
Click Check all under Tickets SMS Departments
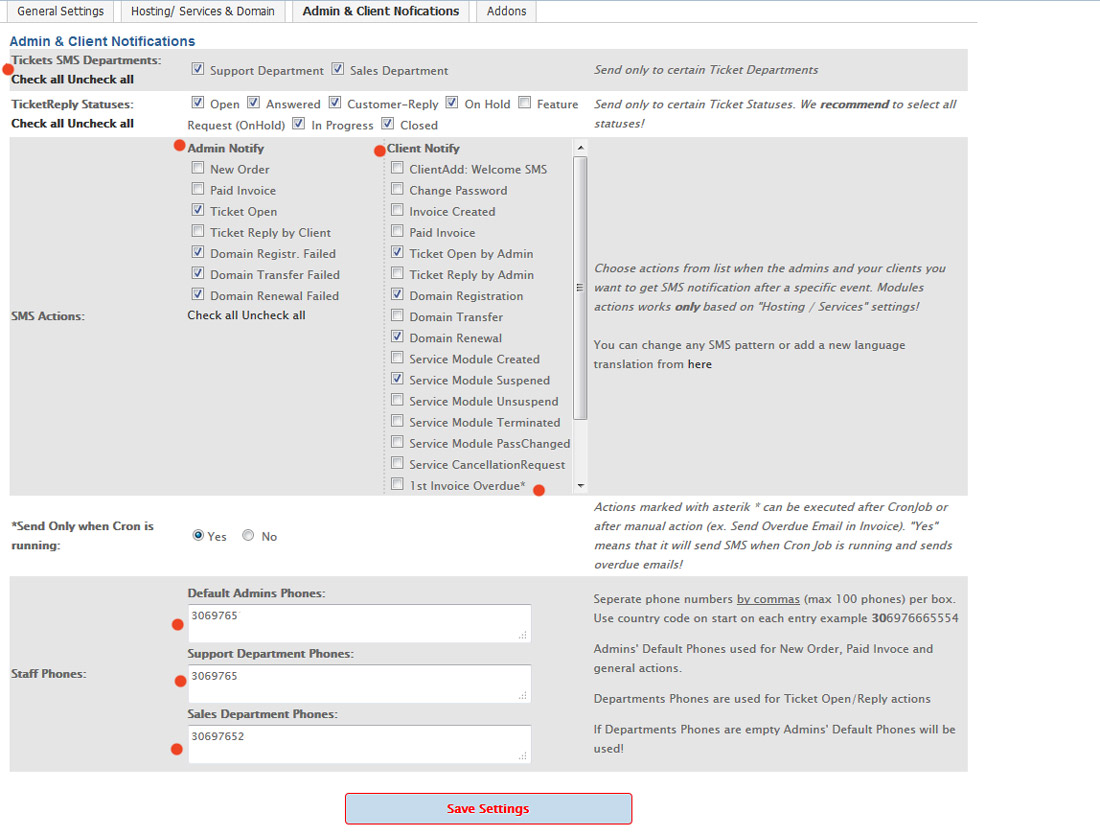click(38, 79)
